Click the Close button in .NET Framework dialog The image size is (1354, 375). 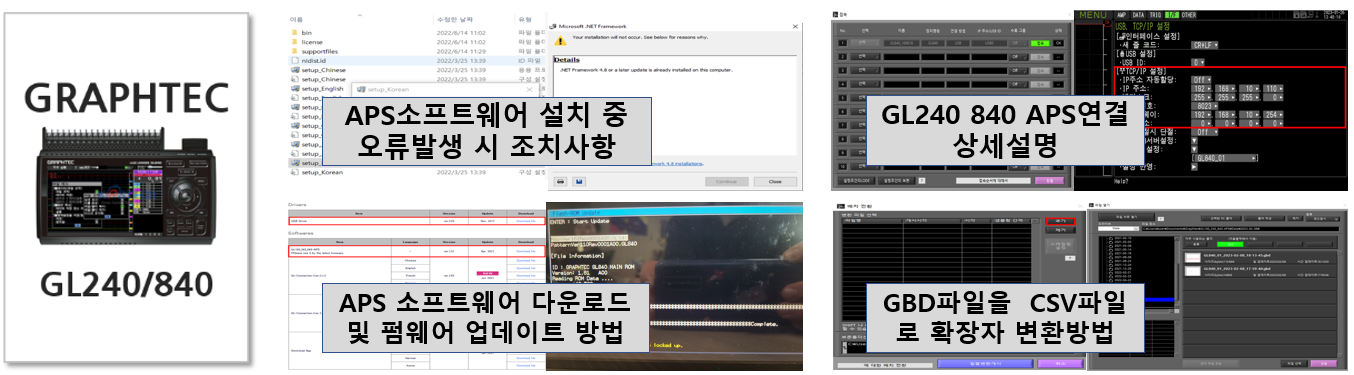(774, 181)
